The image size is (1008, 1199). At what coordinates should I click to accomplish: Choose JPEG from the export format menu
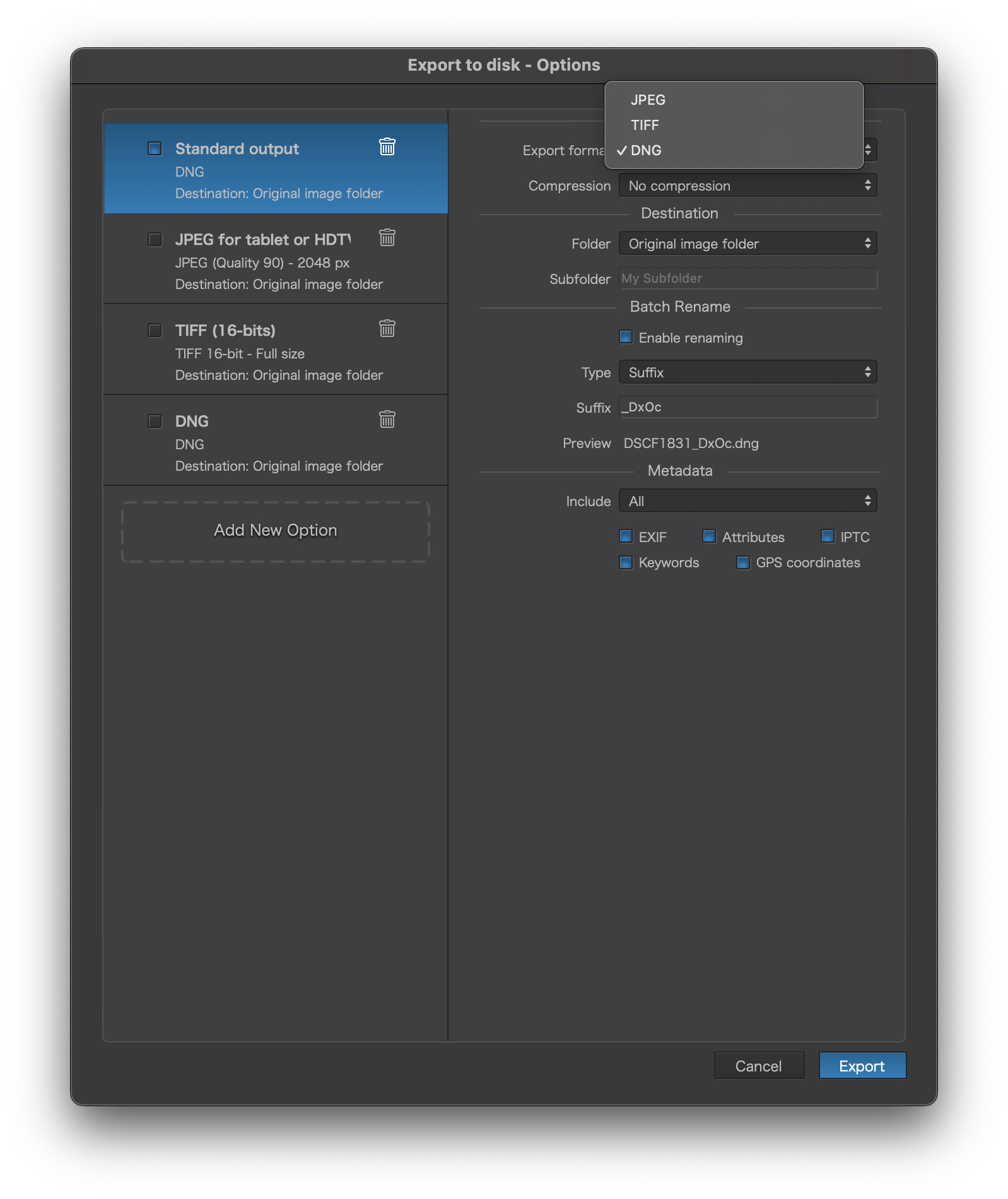[648, 100]
